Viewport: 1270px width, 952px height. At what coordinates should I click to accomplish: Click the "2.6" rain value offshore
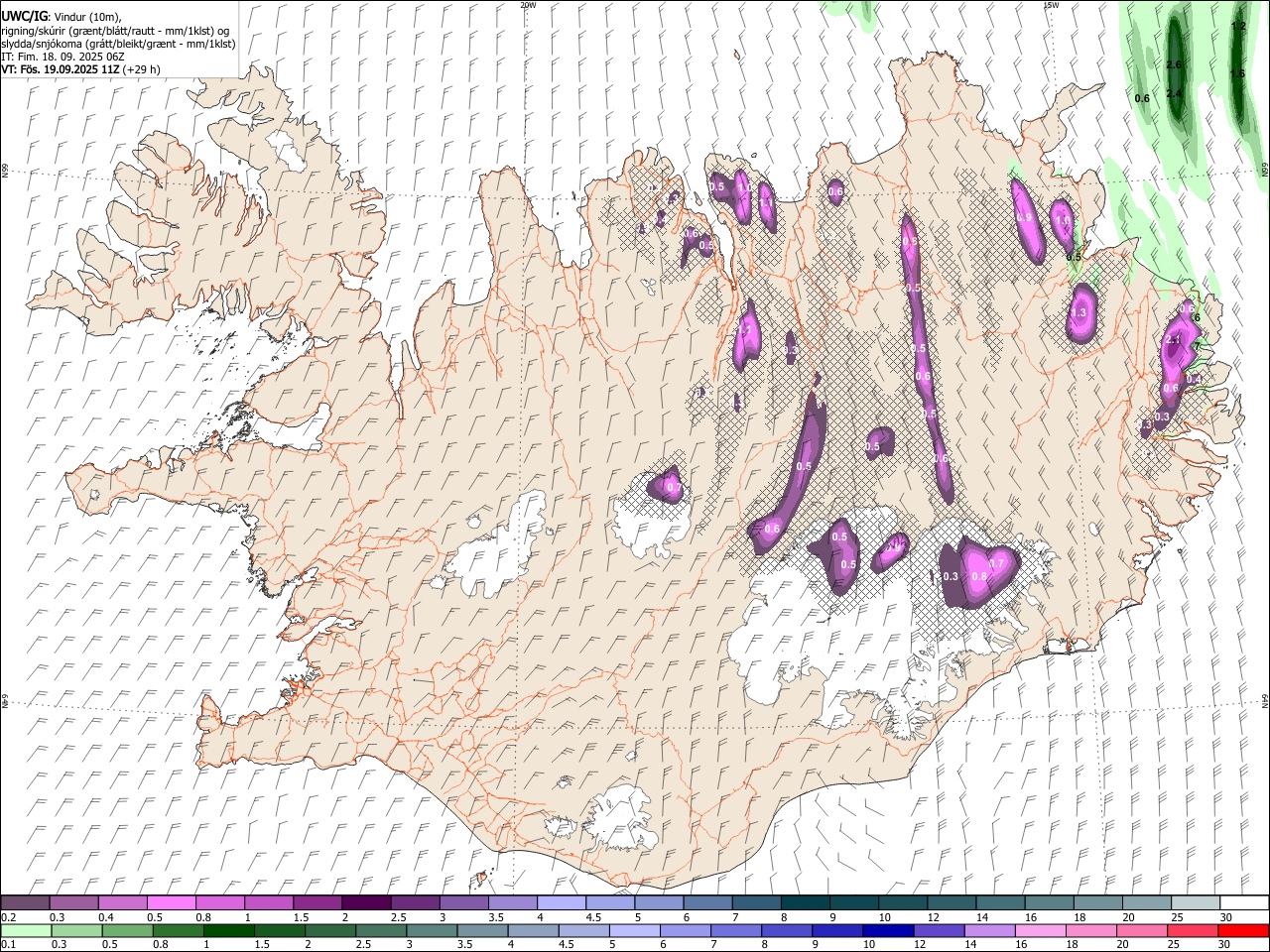coord(1175,64)
